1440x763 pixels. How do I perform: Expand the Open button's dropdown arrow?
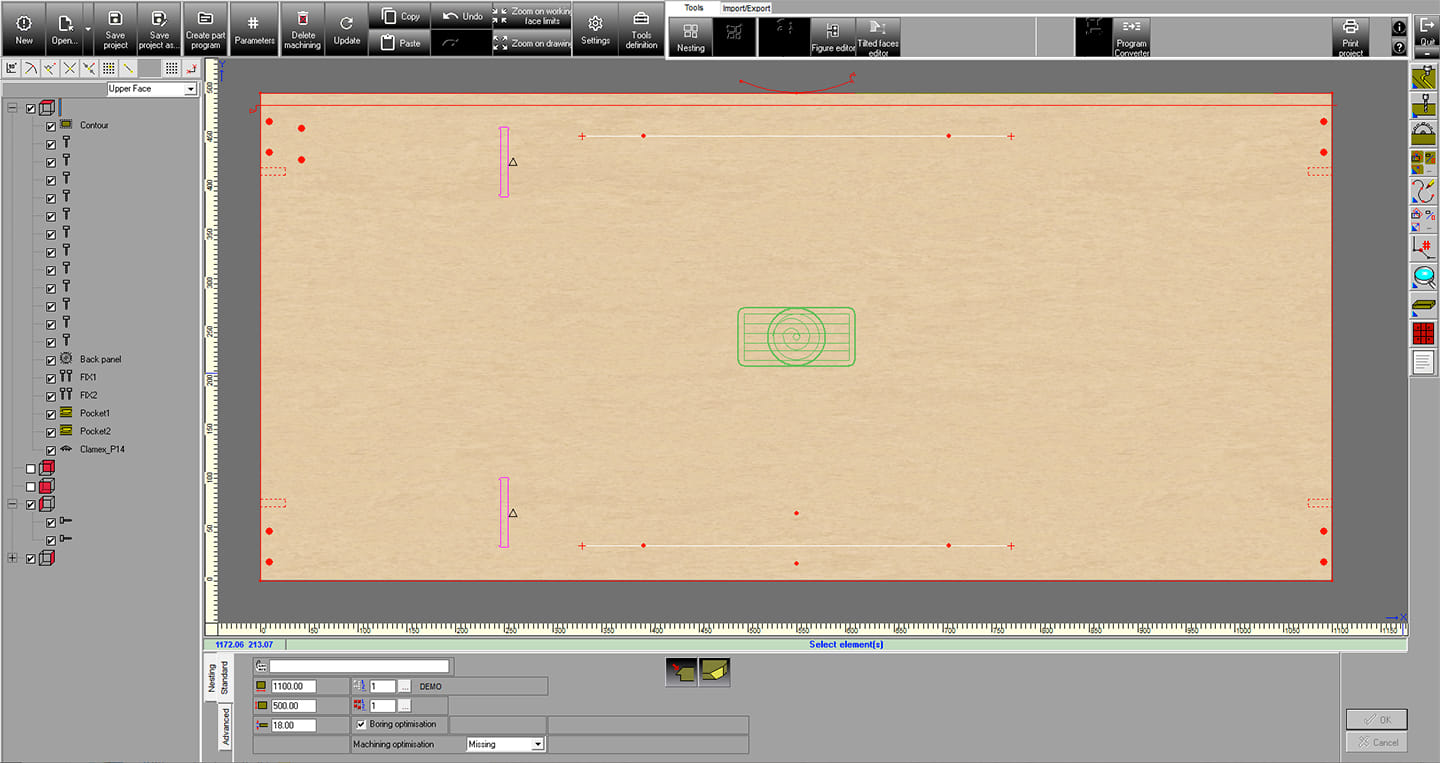(x=88, y=29)
